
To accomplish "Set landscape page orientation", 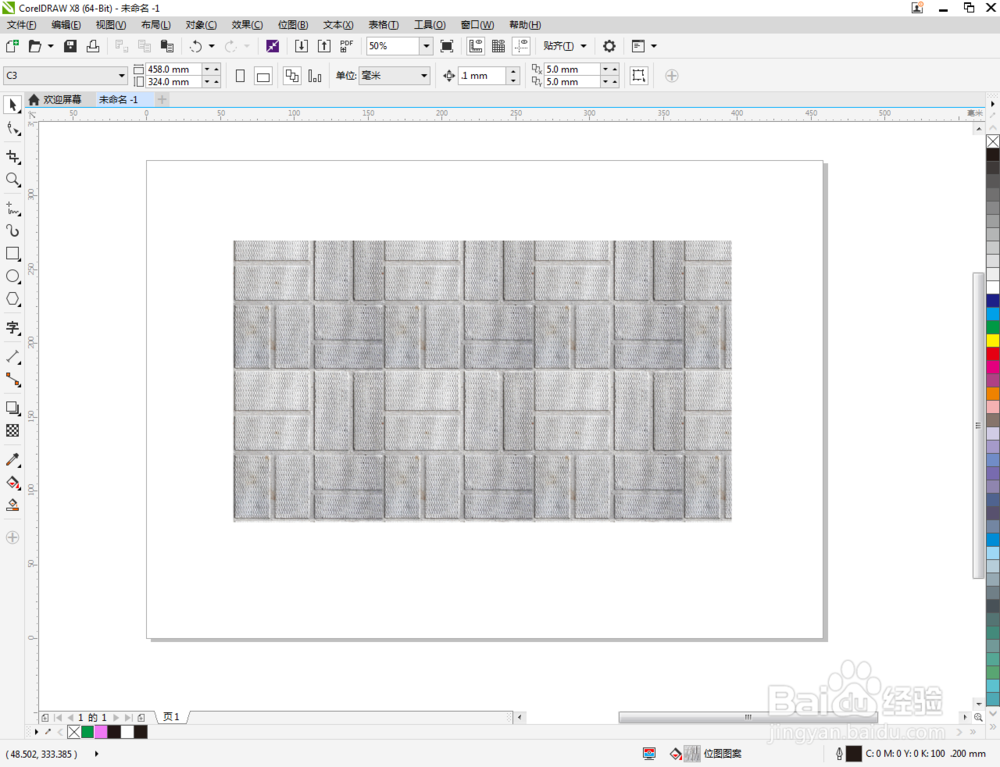I will (263, 76).
